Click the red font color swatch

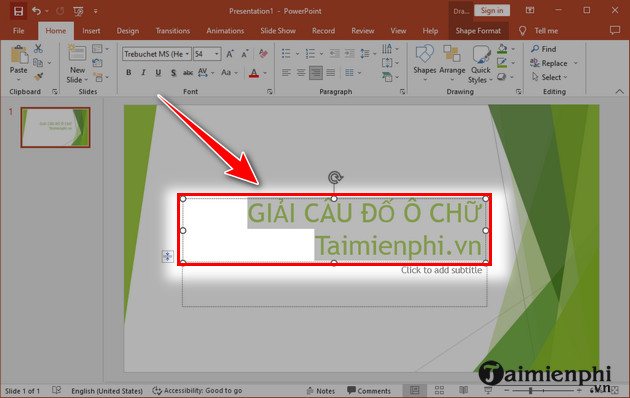click(254, 73)
